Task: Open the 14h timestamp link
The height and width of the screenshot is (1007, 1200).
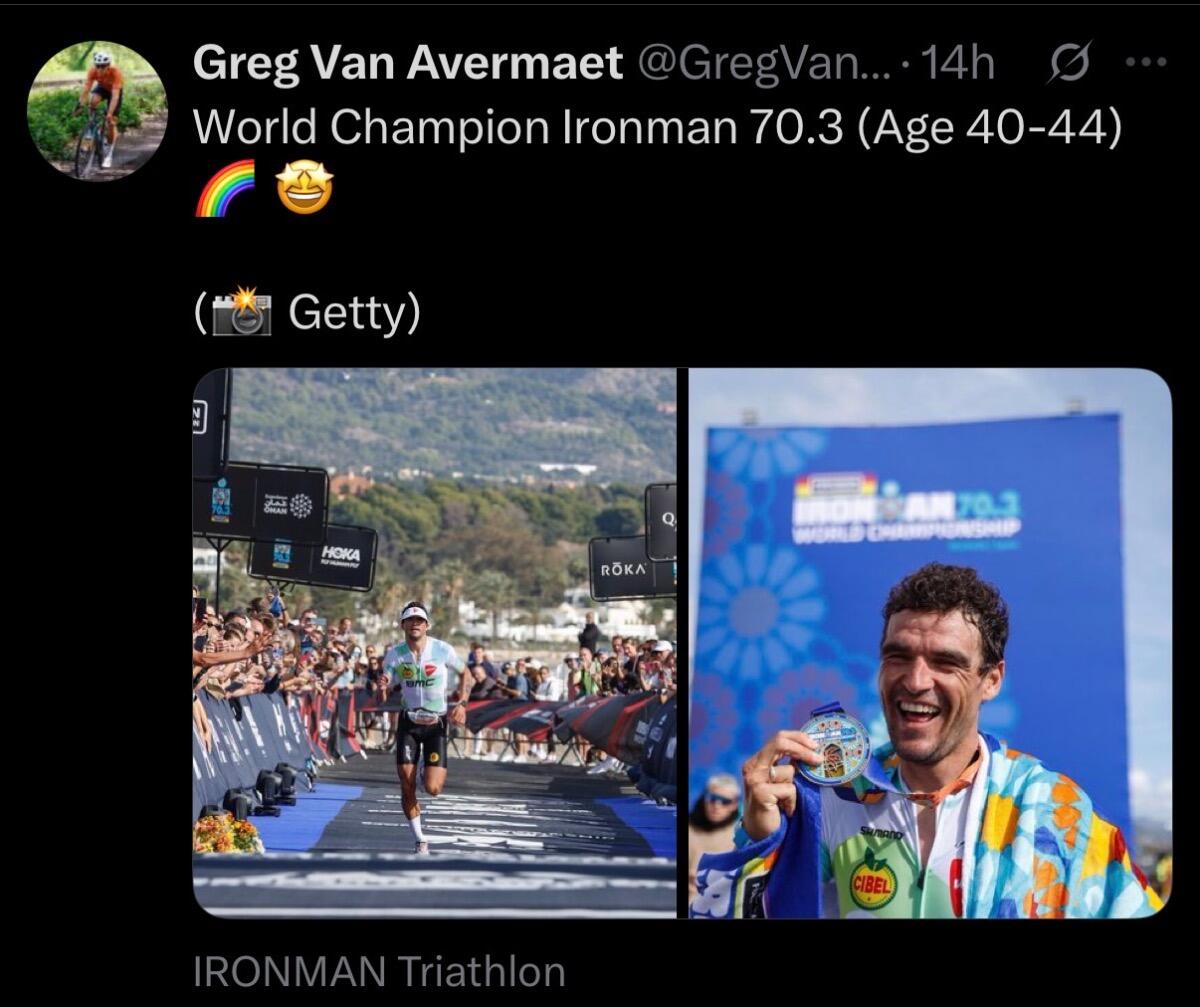Action: [x=955, y=66]
